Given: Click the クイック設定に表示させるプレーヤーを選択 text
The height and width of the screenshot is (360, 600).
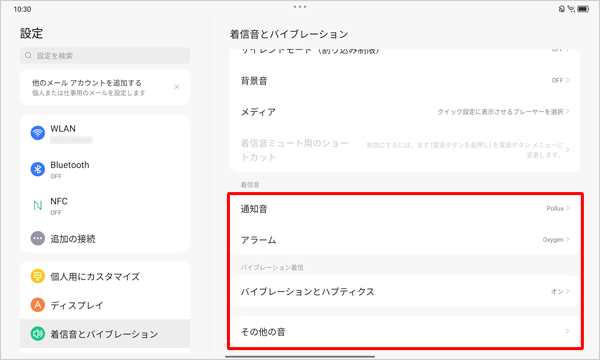Looking at the screenshot, I should [x=501, y=112].
